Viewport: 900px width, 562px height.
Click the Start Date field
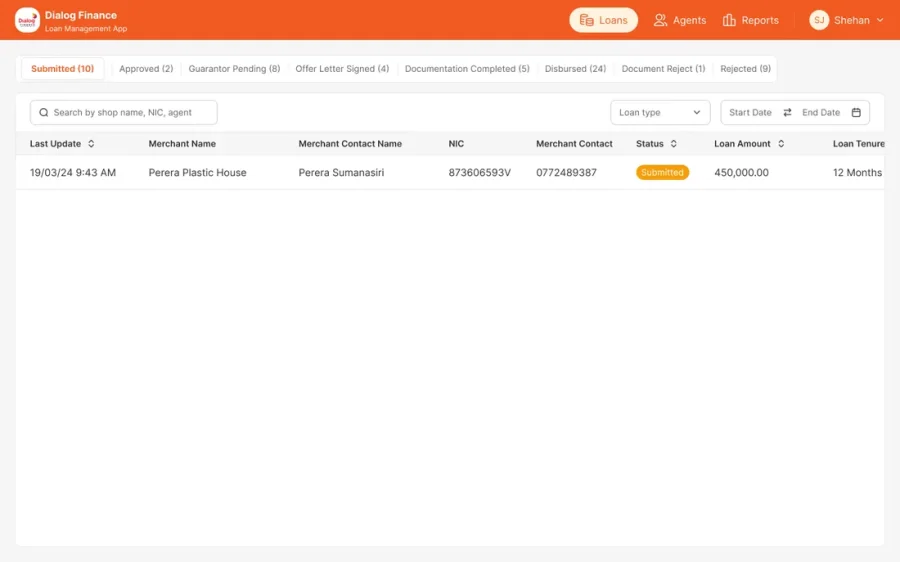[750, 113]
